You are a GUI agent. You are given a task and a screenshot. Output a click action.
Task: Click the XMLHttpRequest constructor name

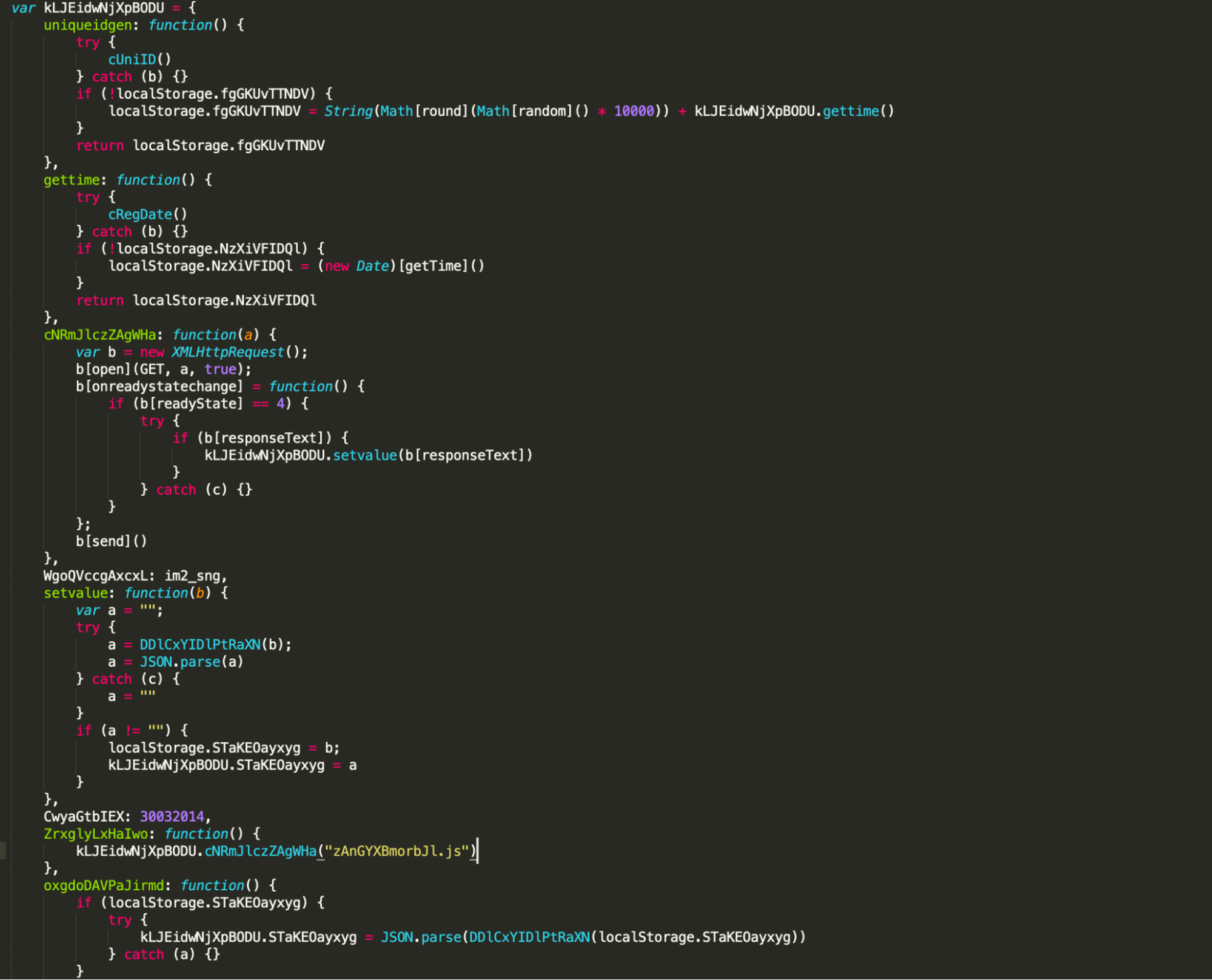pyautogui.click(x=227, y=352)
